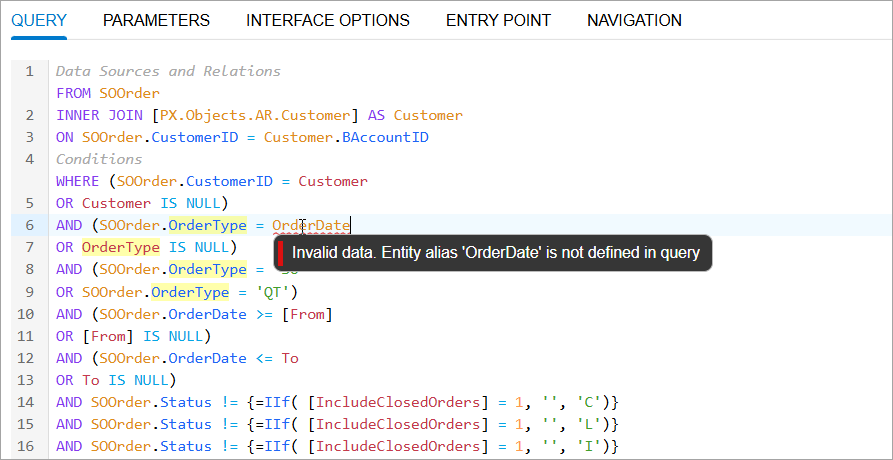Click line number 14 in the gutter

(x=29, y=401)
